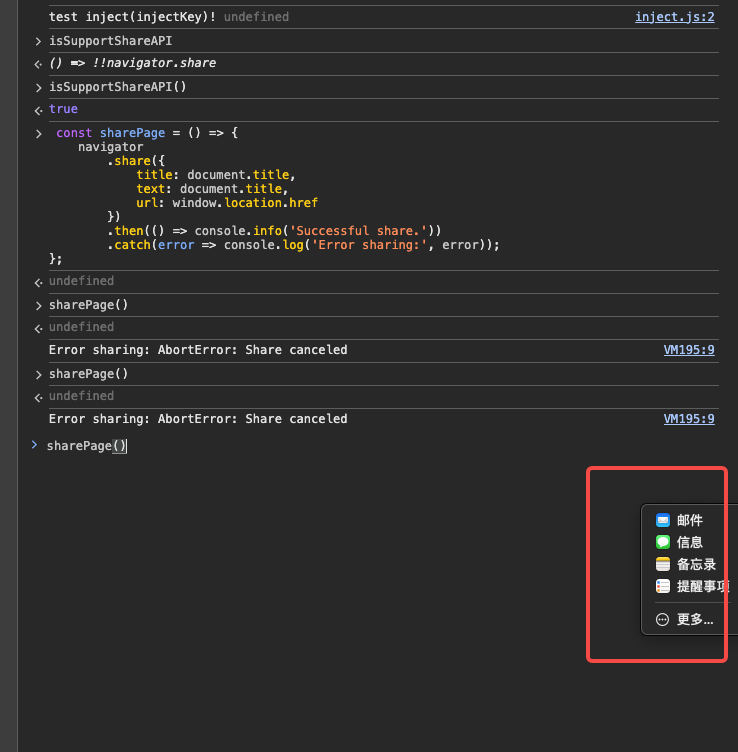Screen dimensions: 738x752
Task: Click the purple true result value
Action: pos(63,109)
